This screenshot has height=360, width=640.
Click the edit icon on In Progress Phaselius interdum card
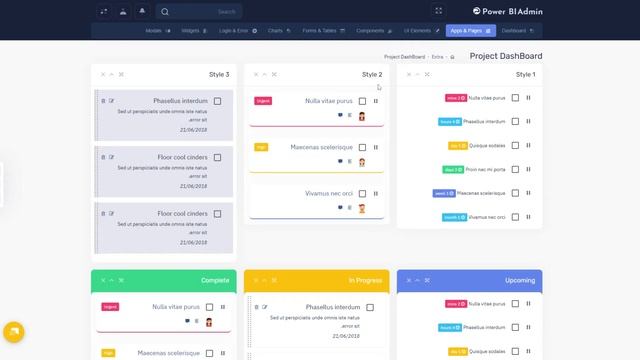coord(265,307)
